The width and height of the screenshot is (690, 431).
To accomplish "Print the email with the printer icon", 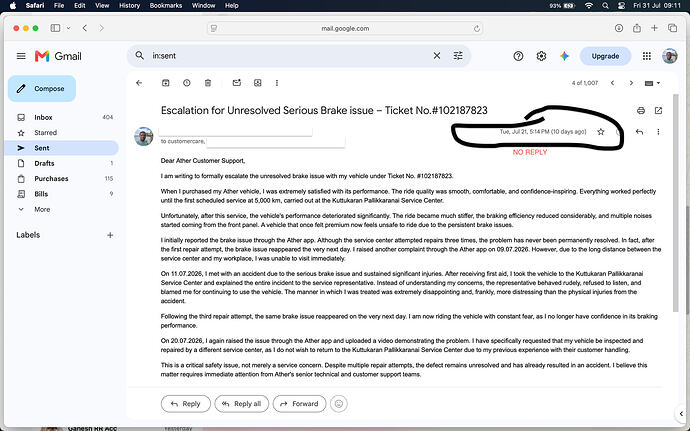I will tap(641, 111).
